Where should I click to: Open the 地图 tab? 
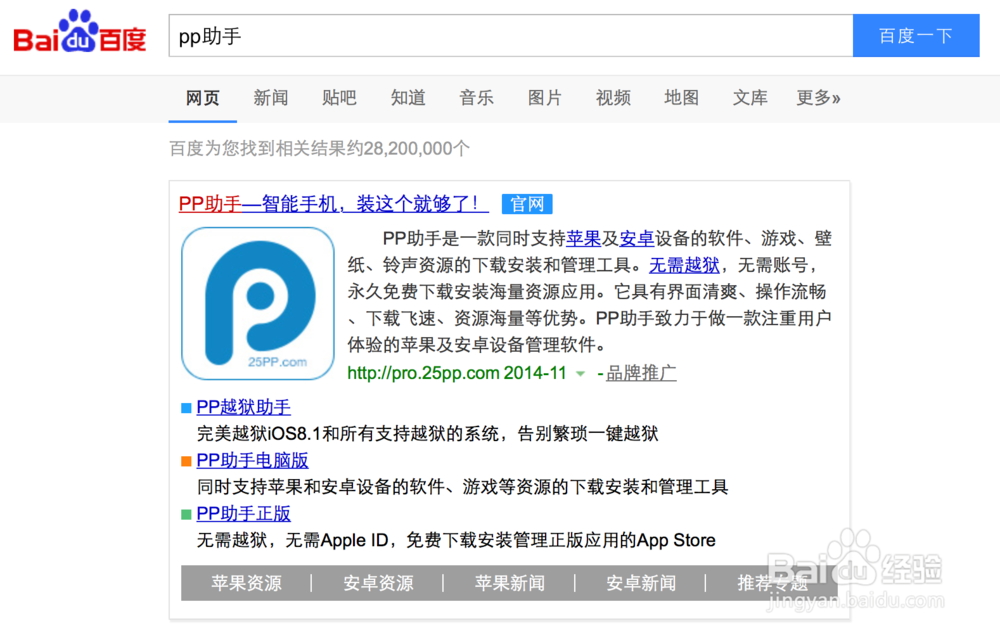[681, 98]
